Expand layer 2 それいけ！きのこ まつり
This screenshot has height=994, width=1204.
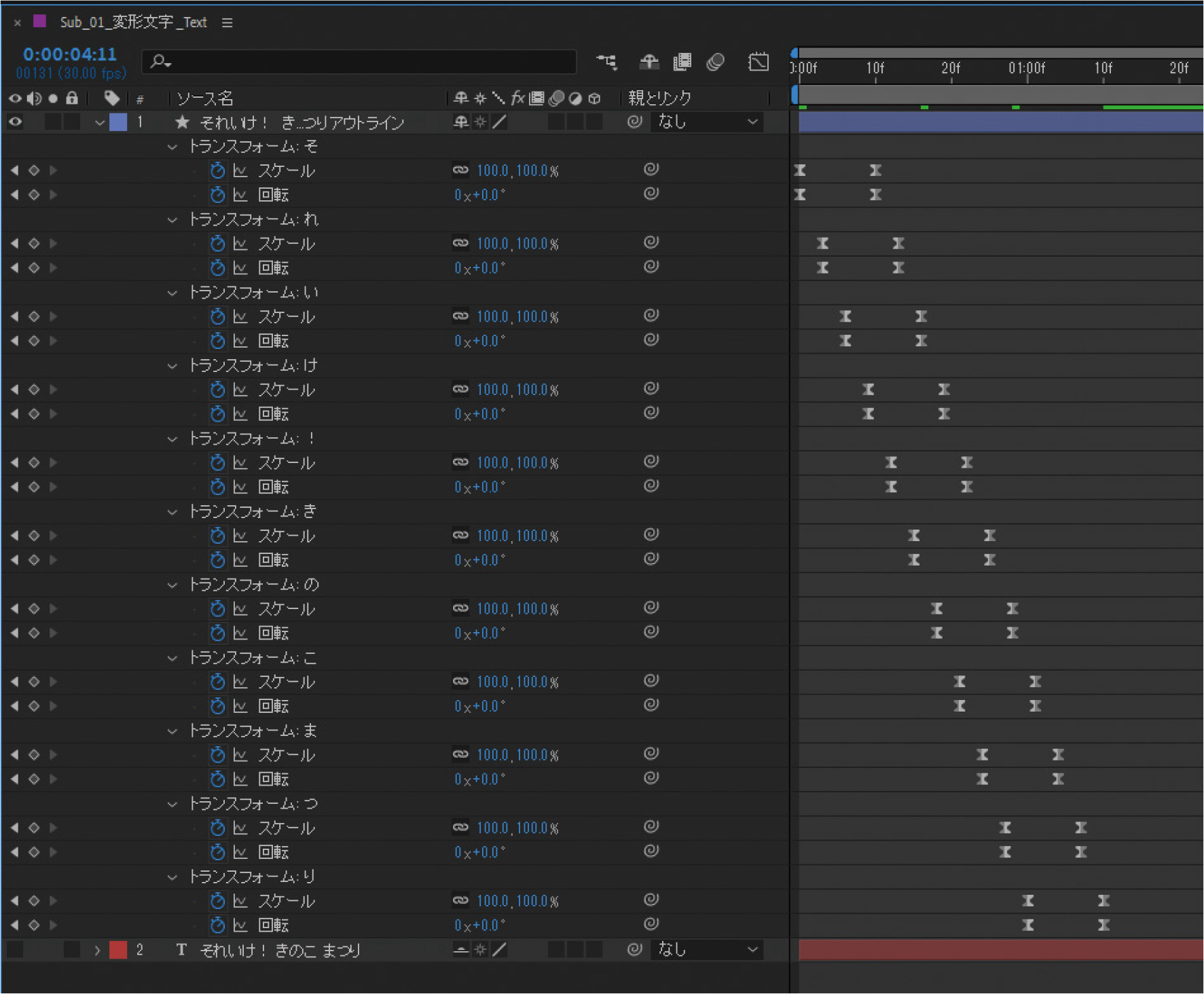97,950
